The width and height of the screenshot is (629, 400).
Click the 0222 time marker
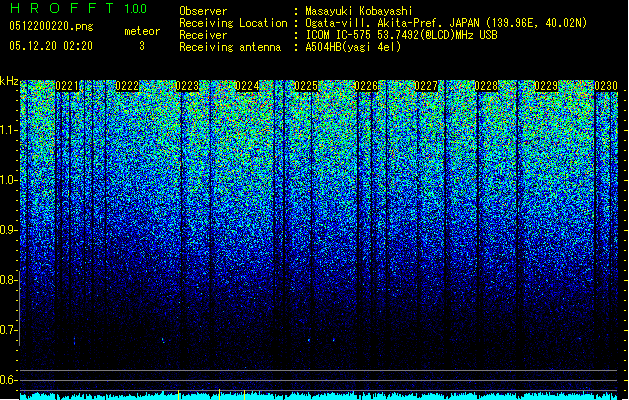127,86
